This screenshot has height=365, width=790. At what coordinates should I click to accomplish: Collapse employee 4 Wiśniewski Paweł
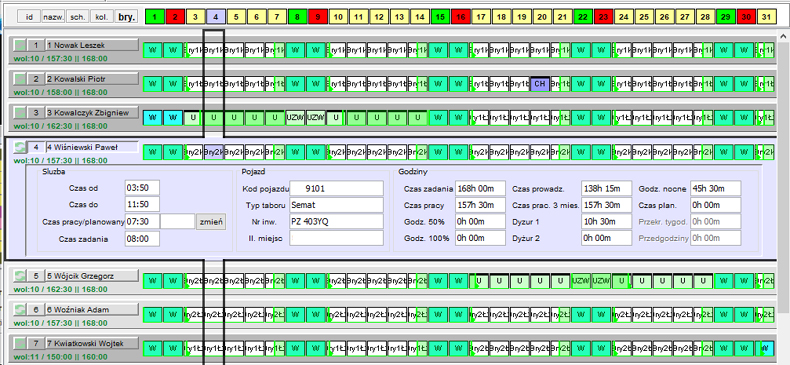(x=92, y=147)
